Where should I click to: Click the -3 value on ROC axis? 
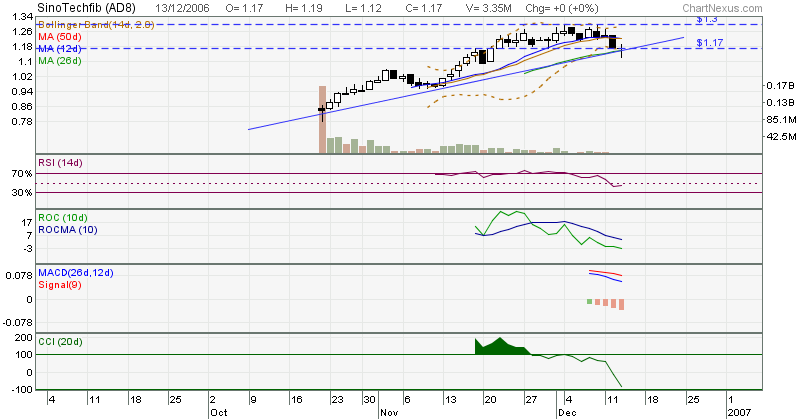pyautogui.click(x=27, y=249)
